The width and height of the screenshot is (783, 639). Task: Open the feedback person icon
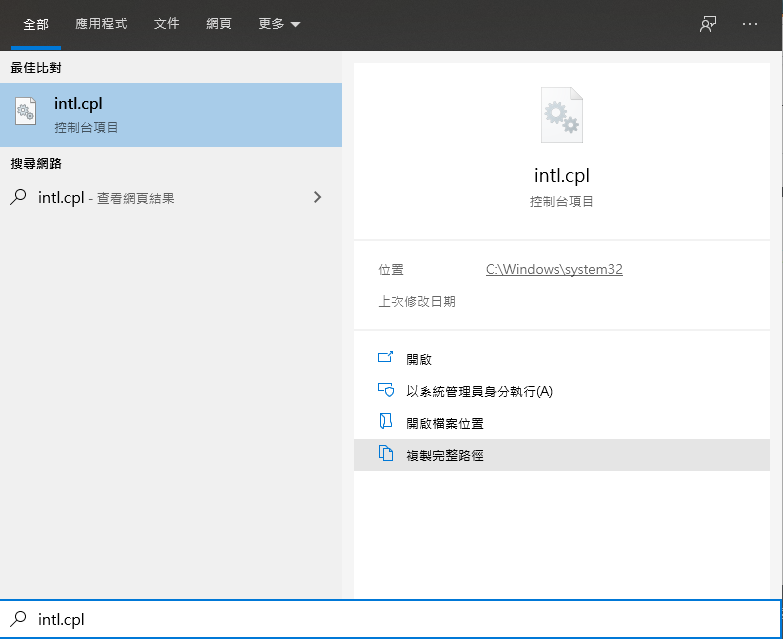tap(708, 24)
